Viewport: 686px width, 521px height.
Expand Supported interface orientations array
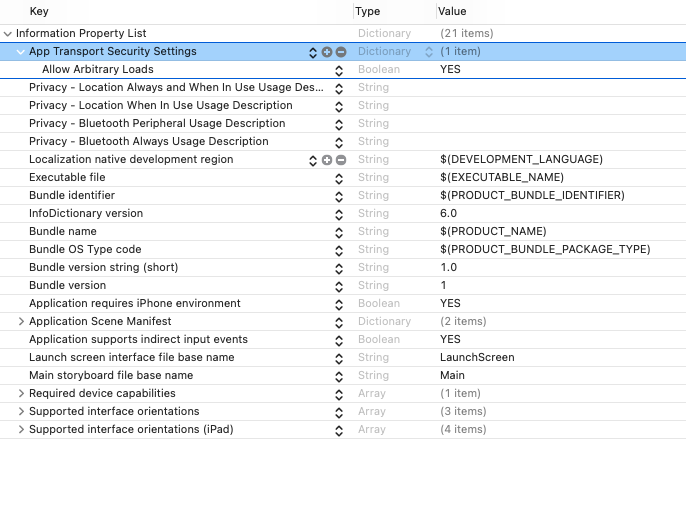pos(21,412)
